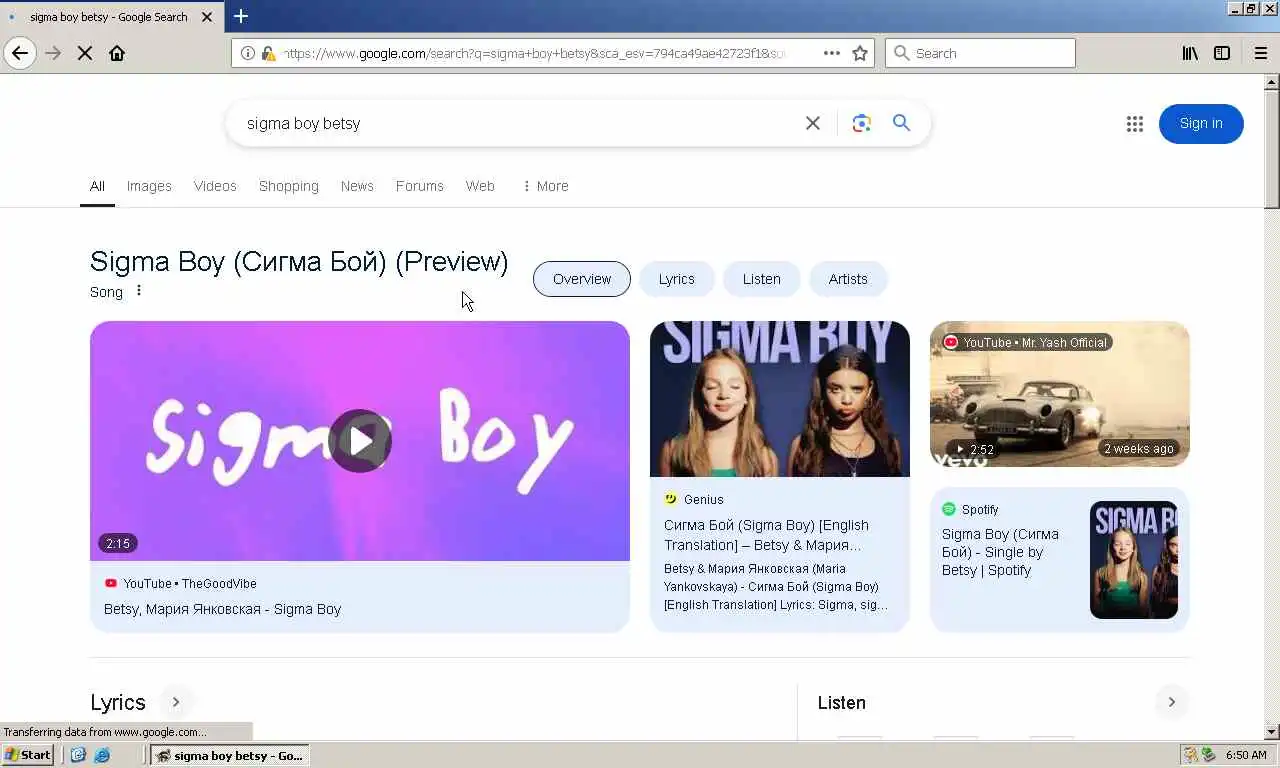Open the Firefox hamburger menu
The height and width of the screenshot is (768, 1280).
pos(1261,53)
